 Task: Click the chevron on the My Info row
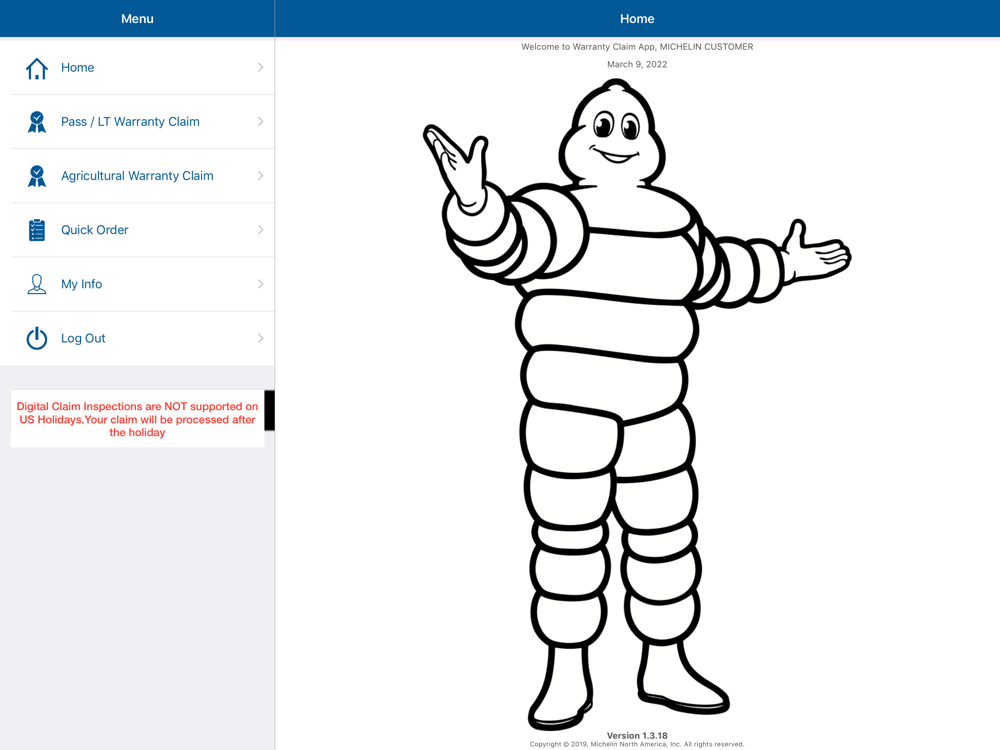[x=260, y=284]
